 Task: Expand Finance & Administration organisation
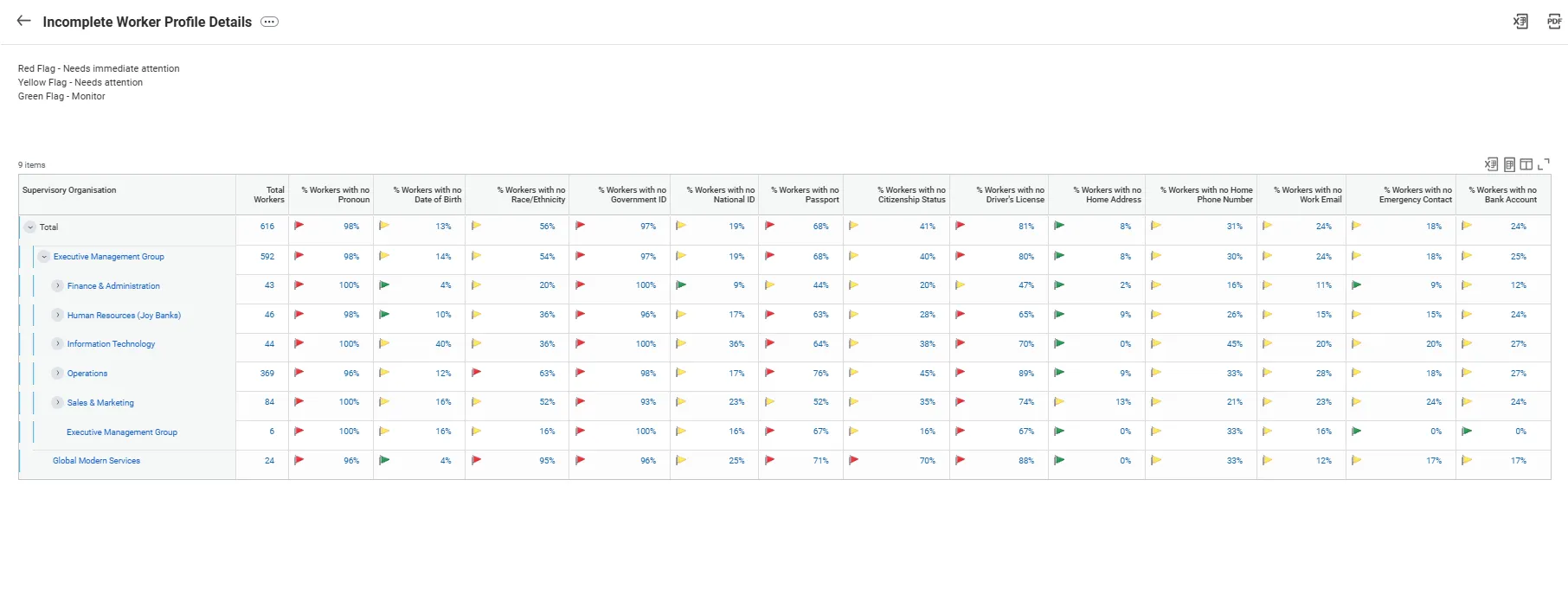coord(58,286)
